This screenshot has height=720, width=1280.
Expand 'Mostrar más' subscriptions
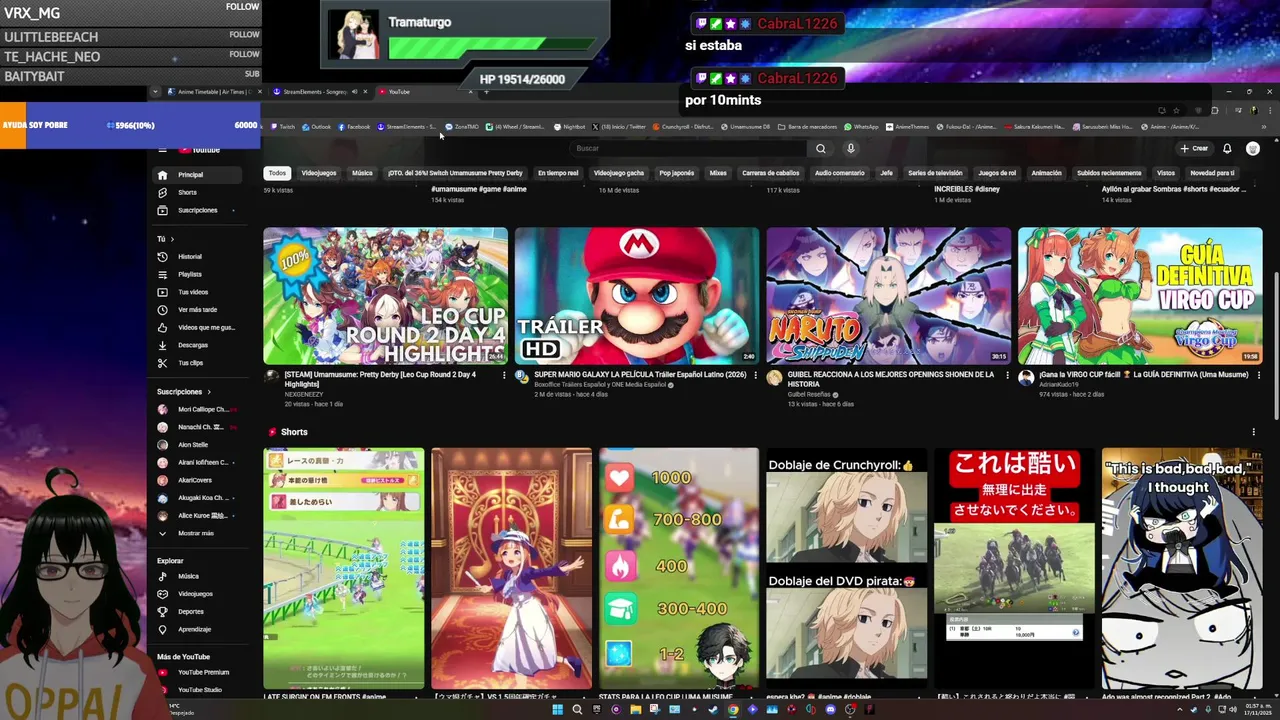click(198, 533)
